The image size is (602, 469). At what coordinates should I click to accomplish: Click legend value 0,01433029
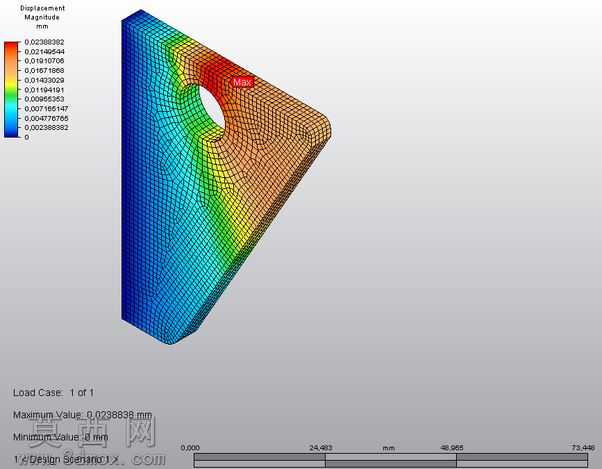coord(44,80)
